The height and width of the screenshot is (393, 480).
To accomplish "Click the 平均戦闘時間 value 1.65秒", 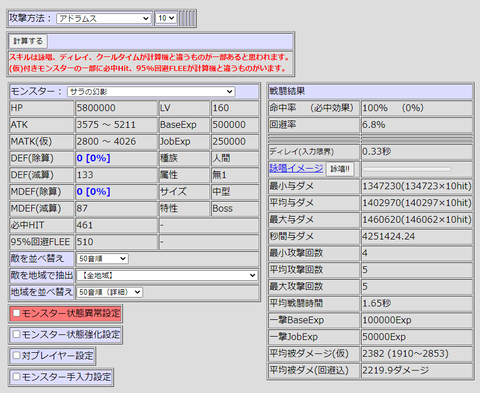I will tap(377, 303).
